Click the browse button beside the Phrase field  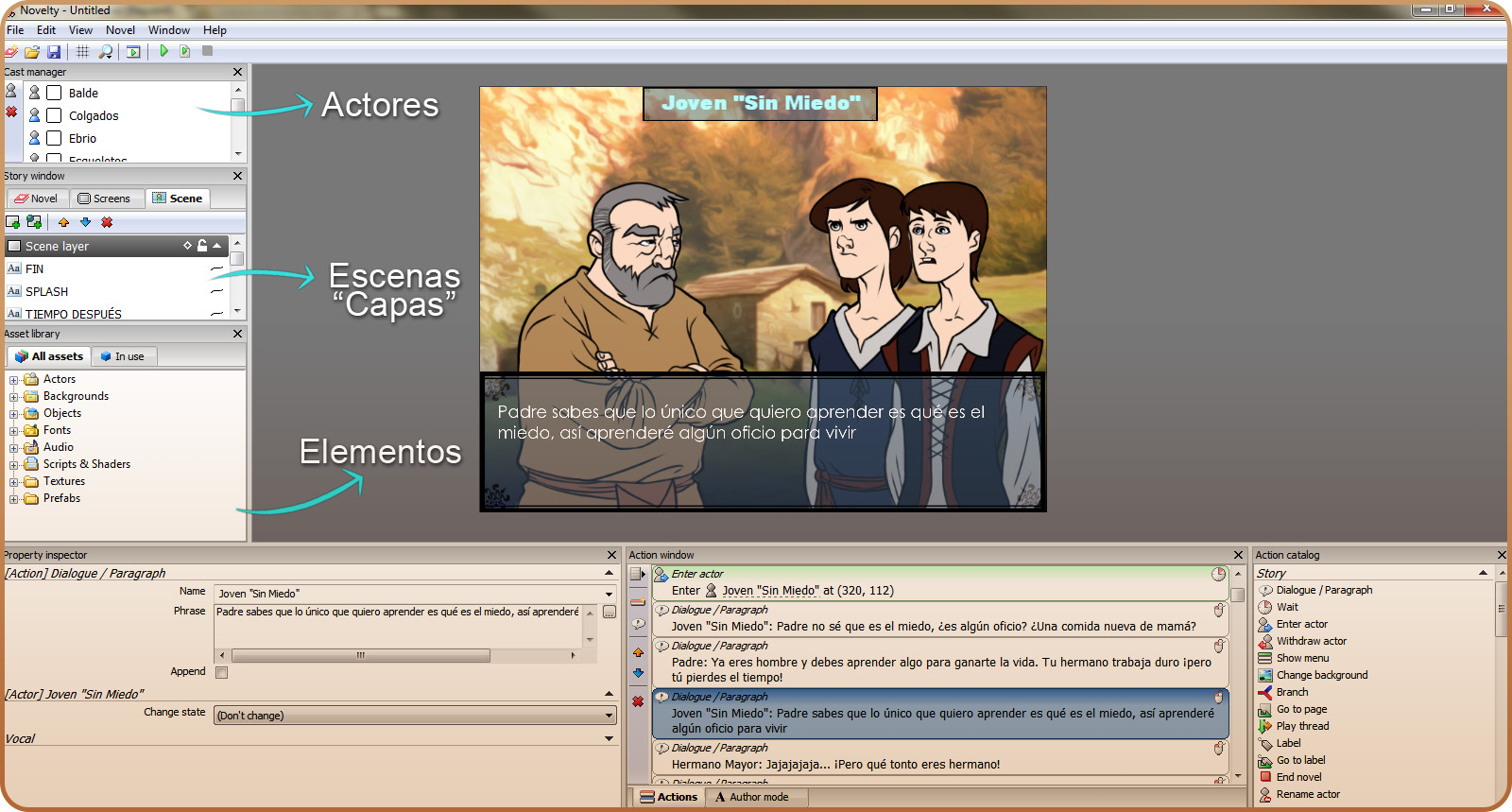coord(610,613)
